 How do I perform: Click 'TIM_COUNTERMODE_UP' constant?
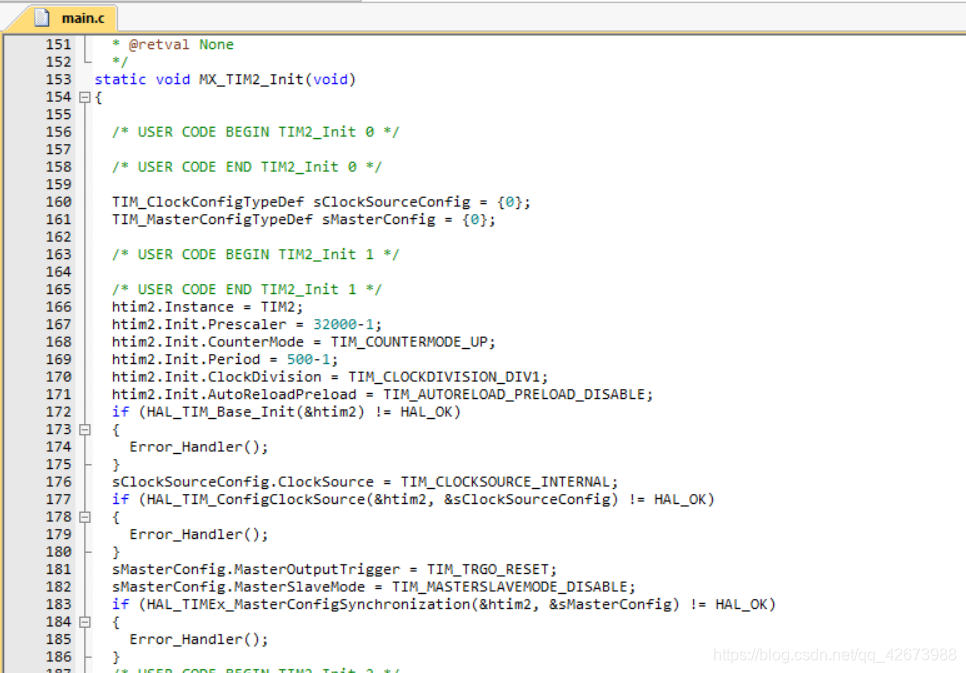click(409, 342)
